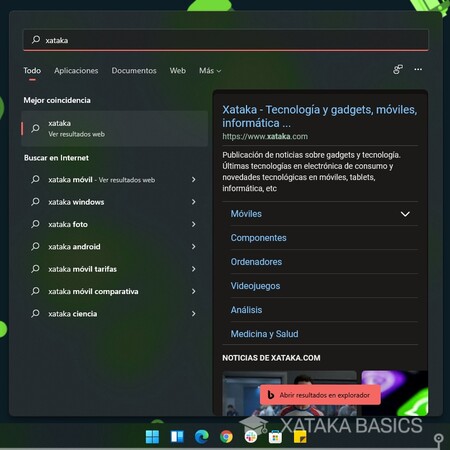Screen dimensions: 450x450
Task: Launch Microsoft Edge from taskbar
Action: 202,436
